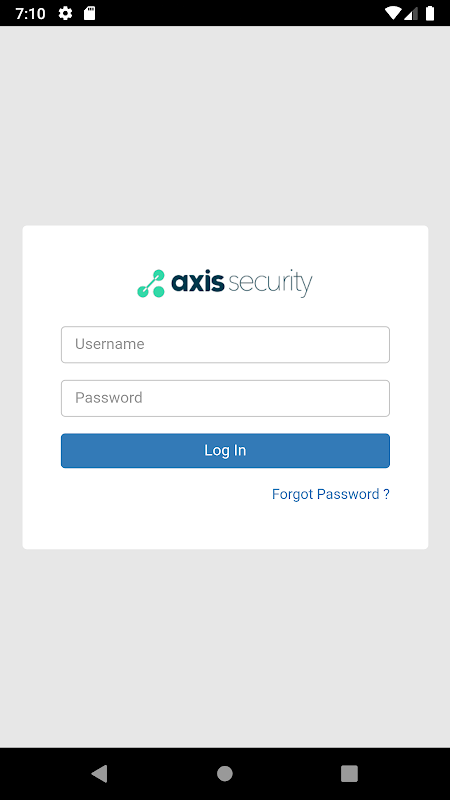Tap empty middle area of the status bar
This screenshot has height=800, width=450.
(x=240, y=13)
